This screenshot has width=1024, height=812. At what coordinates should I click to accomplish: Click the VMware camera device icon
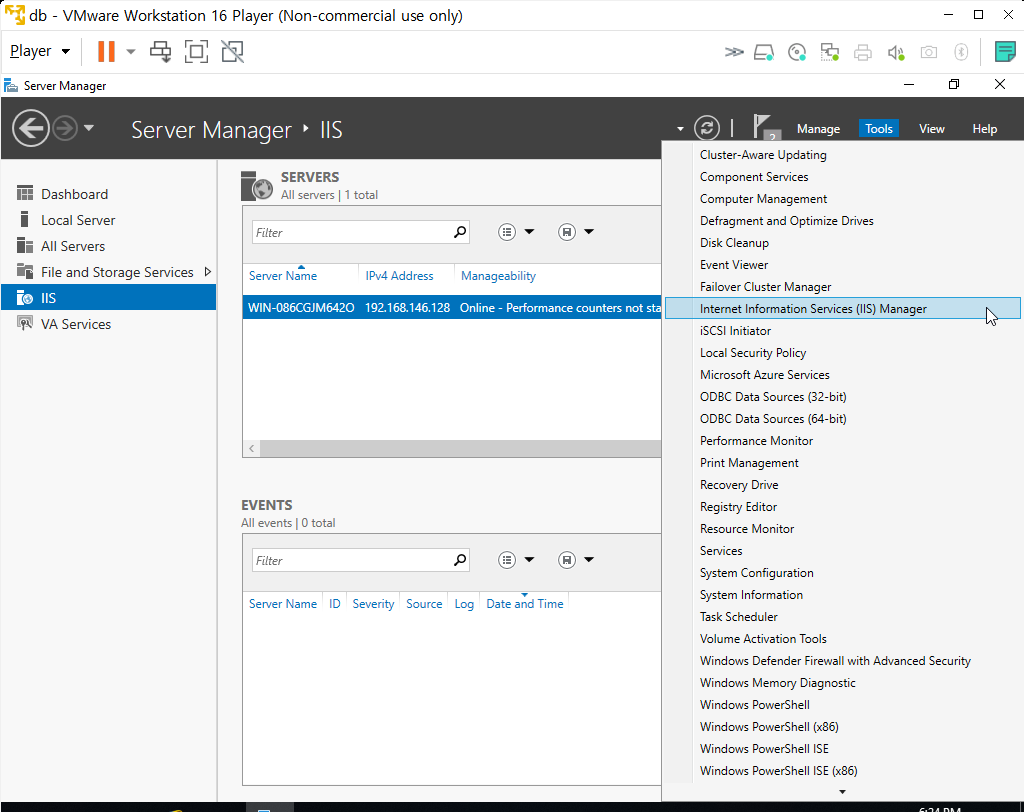(929, 52)
